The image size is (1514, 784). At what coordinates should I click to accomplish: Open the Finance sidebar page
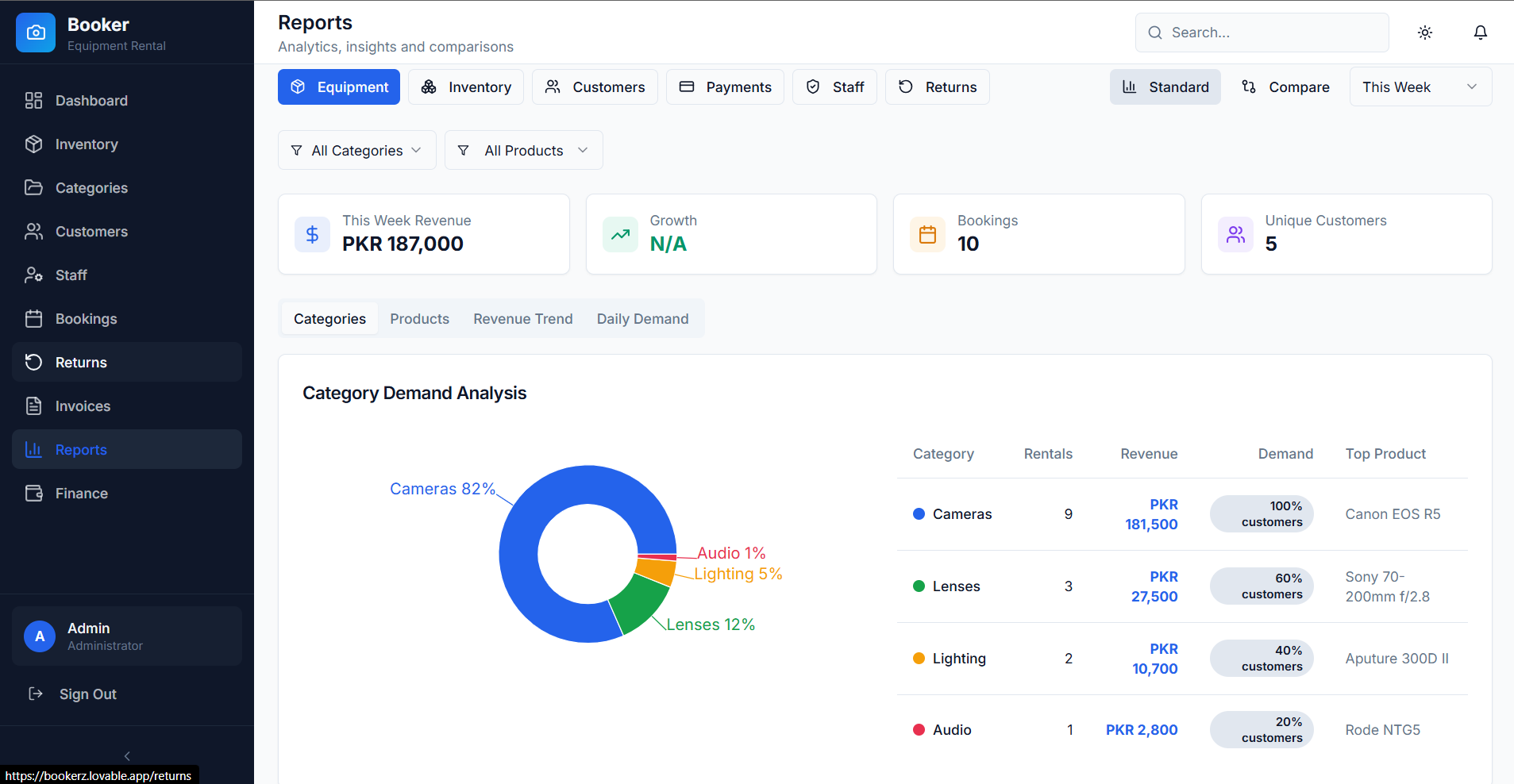point(127,494)
